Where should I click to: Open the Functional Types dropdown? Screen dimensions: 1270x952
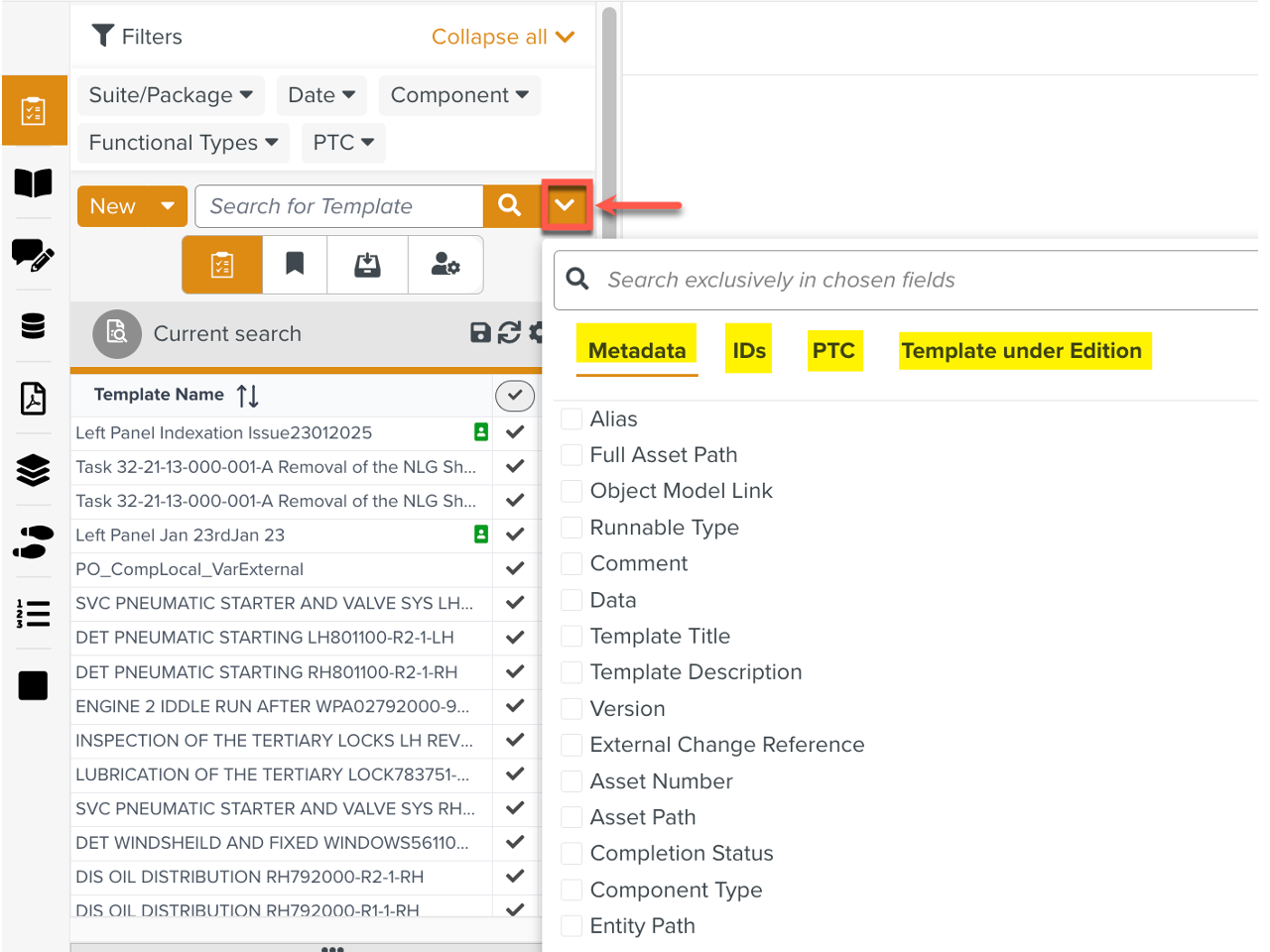coord(184,143)
